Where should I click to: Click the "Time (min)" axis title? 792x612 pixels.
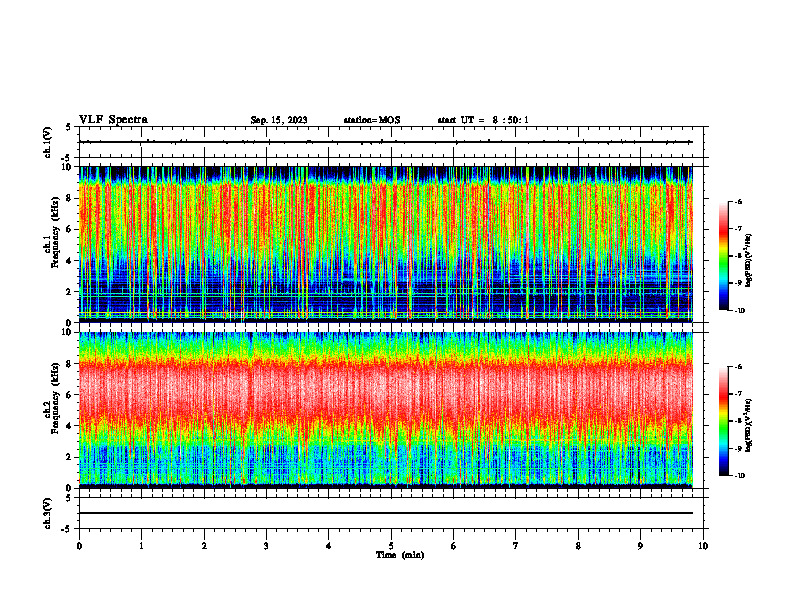coord(400,555)
